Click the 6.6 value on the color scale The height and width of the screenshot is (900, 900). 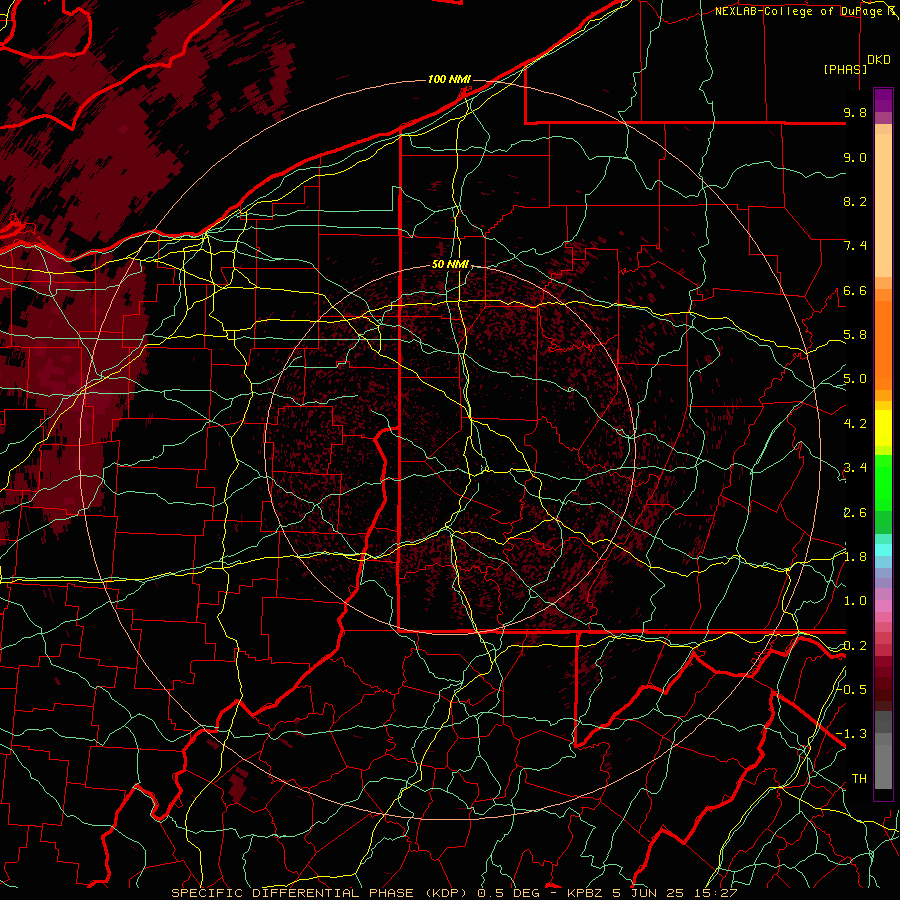[855, 291]
